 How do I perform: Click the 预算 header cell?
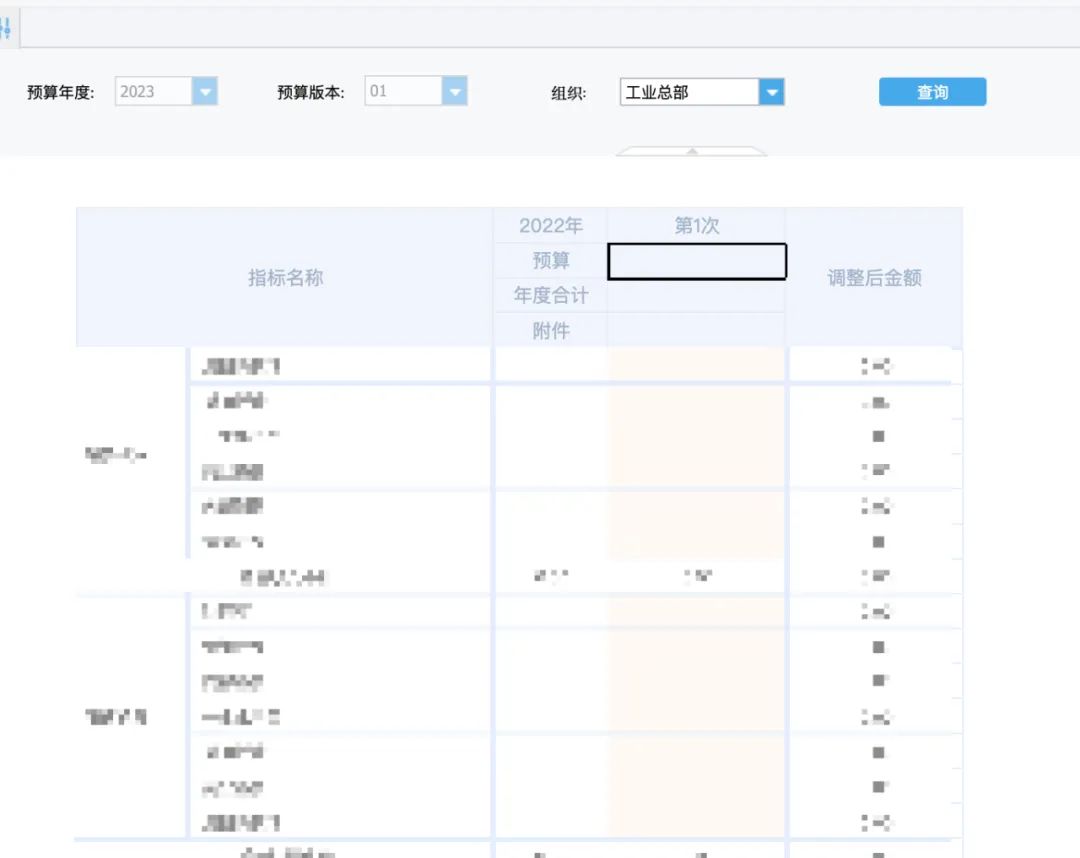click(550, 260)
